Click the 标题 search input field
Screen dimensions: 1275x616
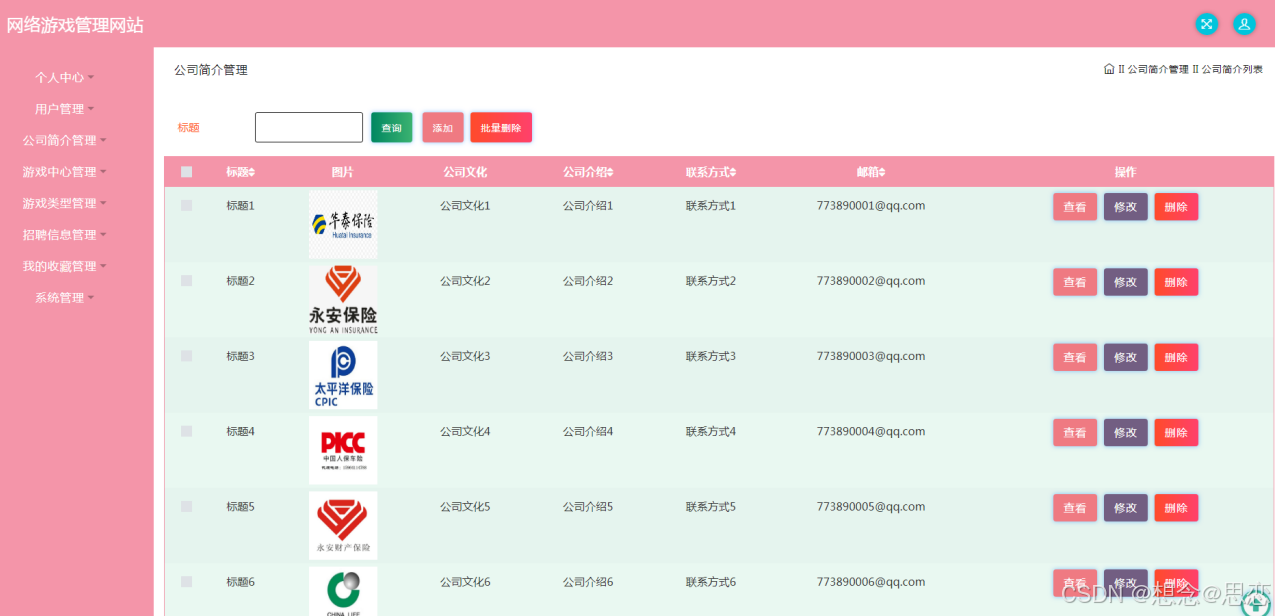(309, 127)
